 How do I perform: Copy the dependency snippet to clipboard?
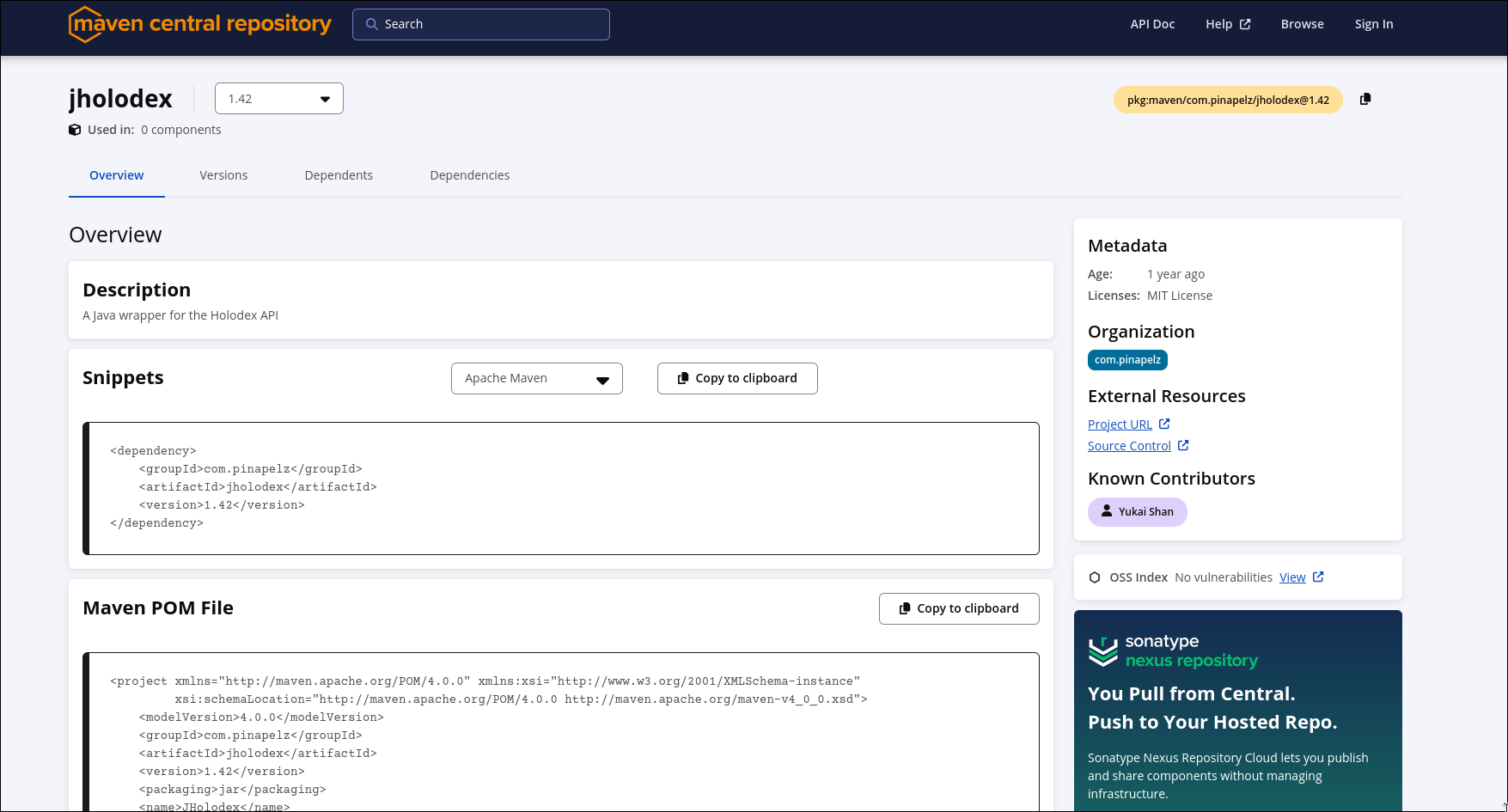click(x=736, y=378)
